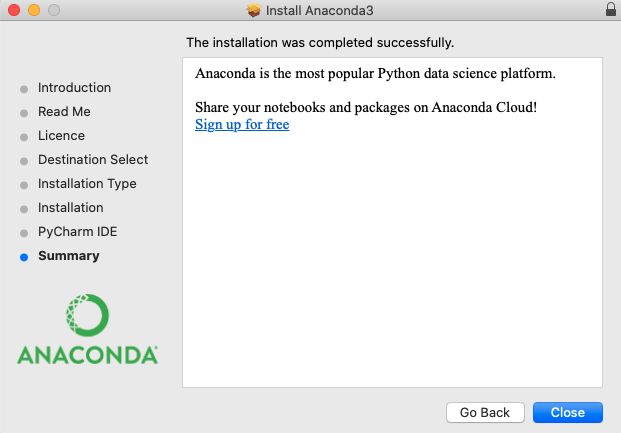Click the green Anaconda ring logo
Viewport: 621px width, 433px height.
click(x=87, y=315)
